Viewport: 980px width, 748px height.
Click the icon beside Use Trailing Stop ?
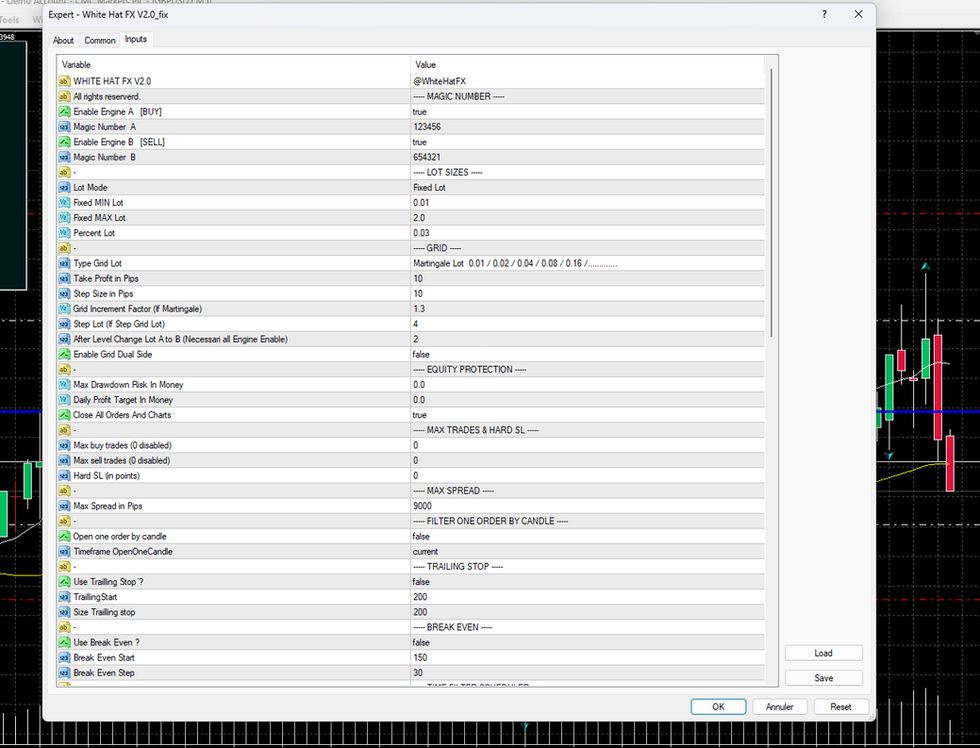tap(64, 582)
